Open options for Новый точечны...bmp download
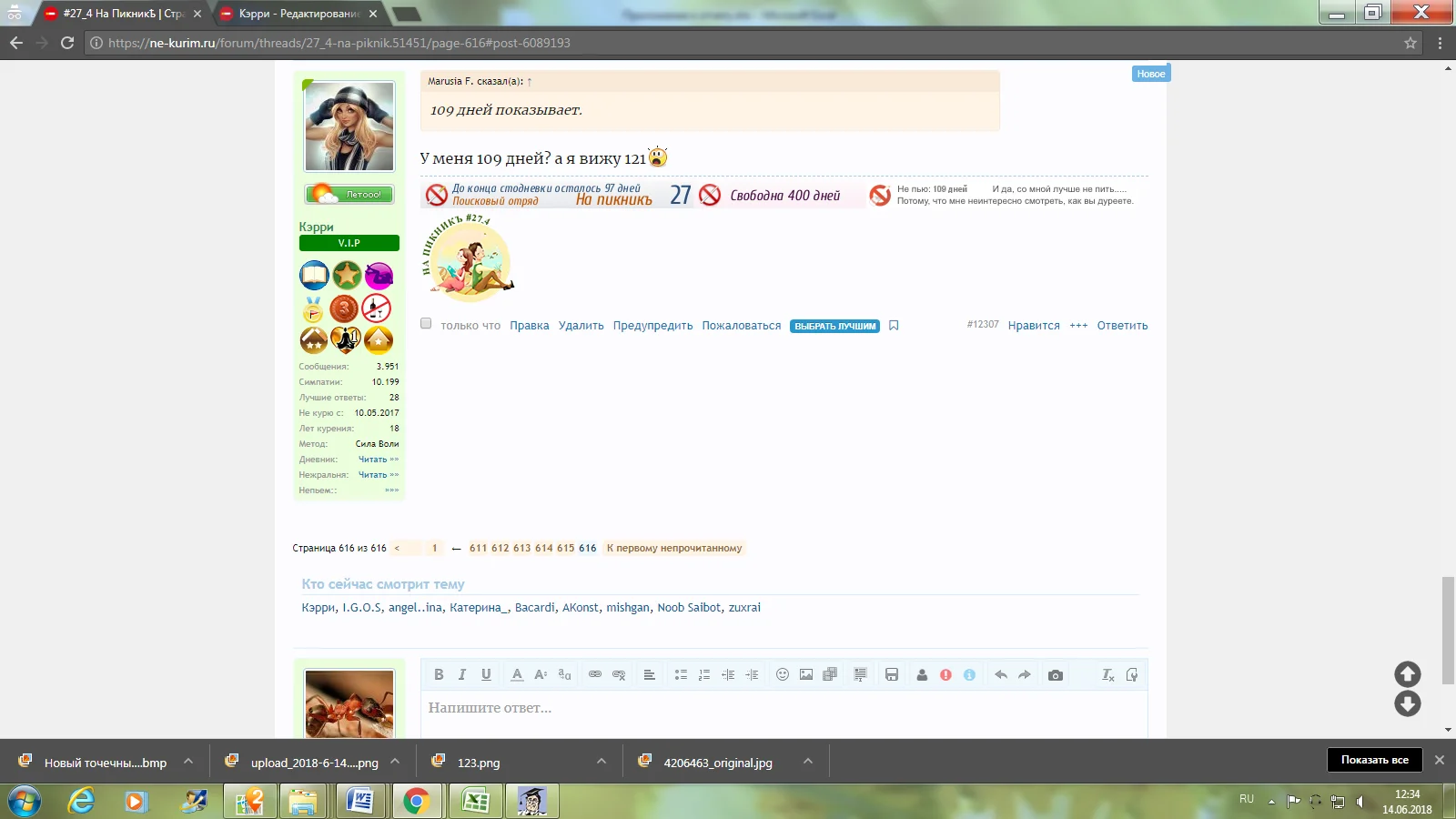The image size is (1456, 819). [188, 762]
